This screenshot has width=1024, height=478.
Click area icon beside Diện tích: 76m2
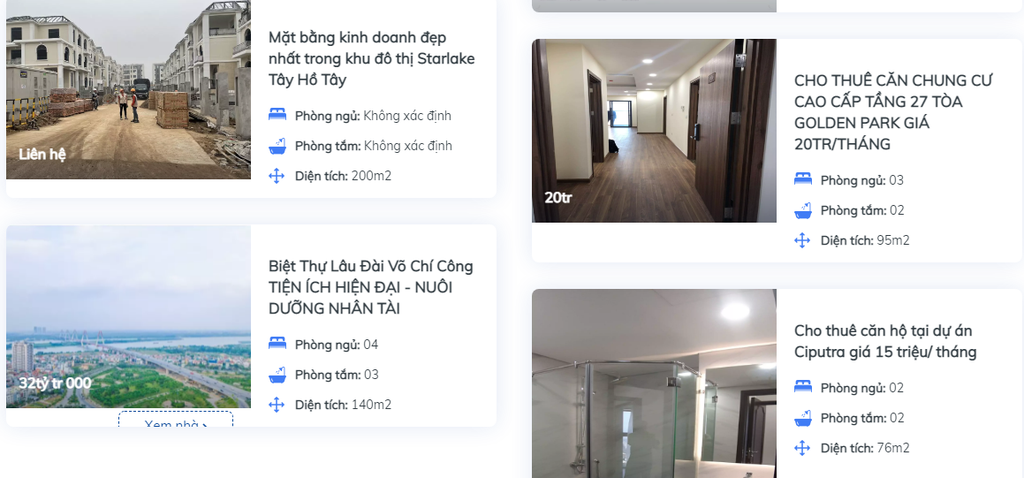coord(803,447)
